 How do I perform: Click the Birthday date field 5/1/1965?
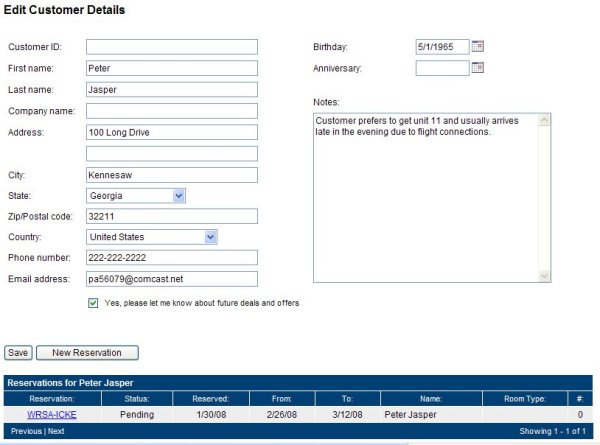pyautogui.click(x=442, y=47)
